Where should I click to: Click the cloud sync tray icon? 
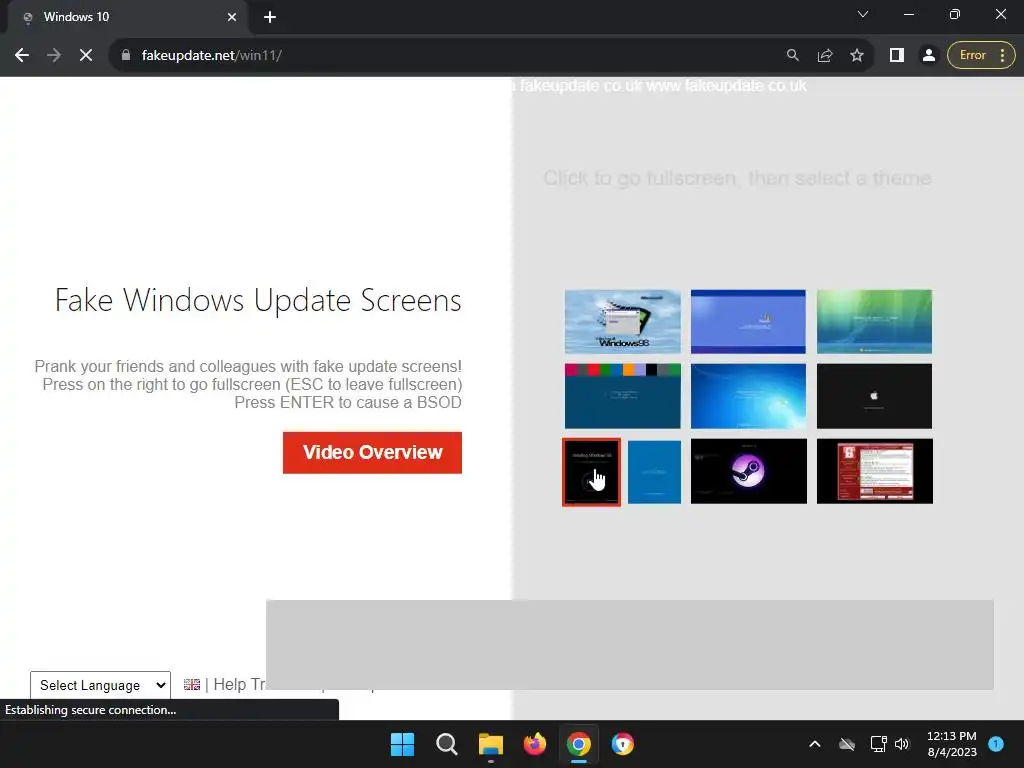click(846, 744)
